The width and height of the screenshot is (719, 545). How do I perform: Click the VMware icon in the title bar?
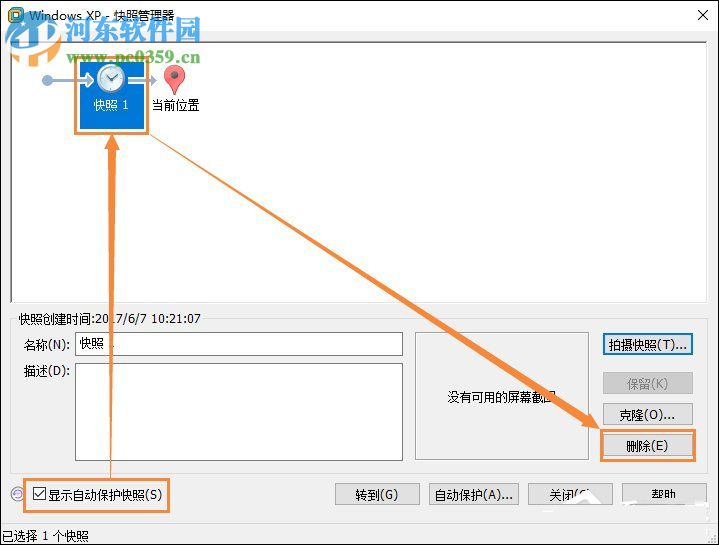point(15,15)
